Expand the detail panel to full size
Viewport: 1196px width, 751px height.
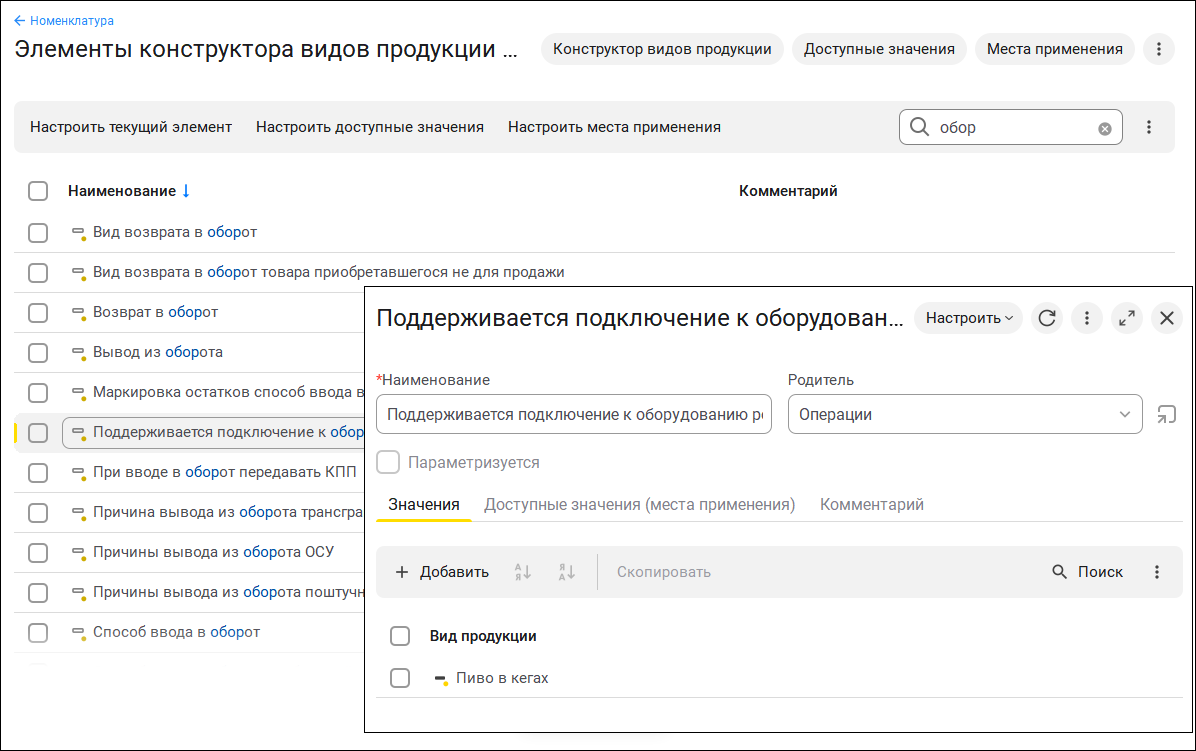1127,318
